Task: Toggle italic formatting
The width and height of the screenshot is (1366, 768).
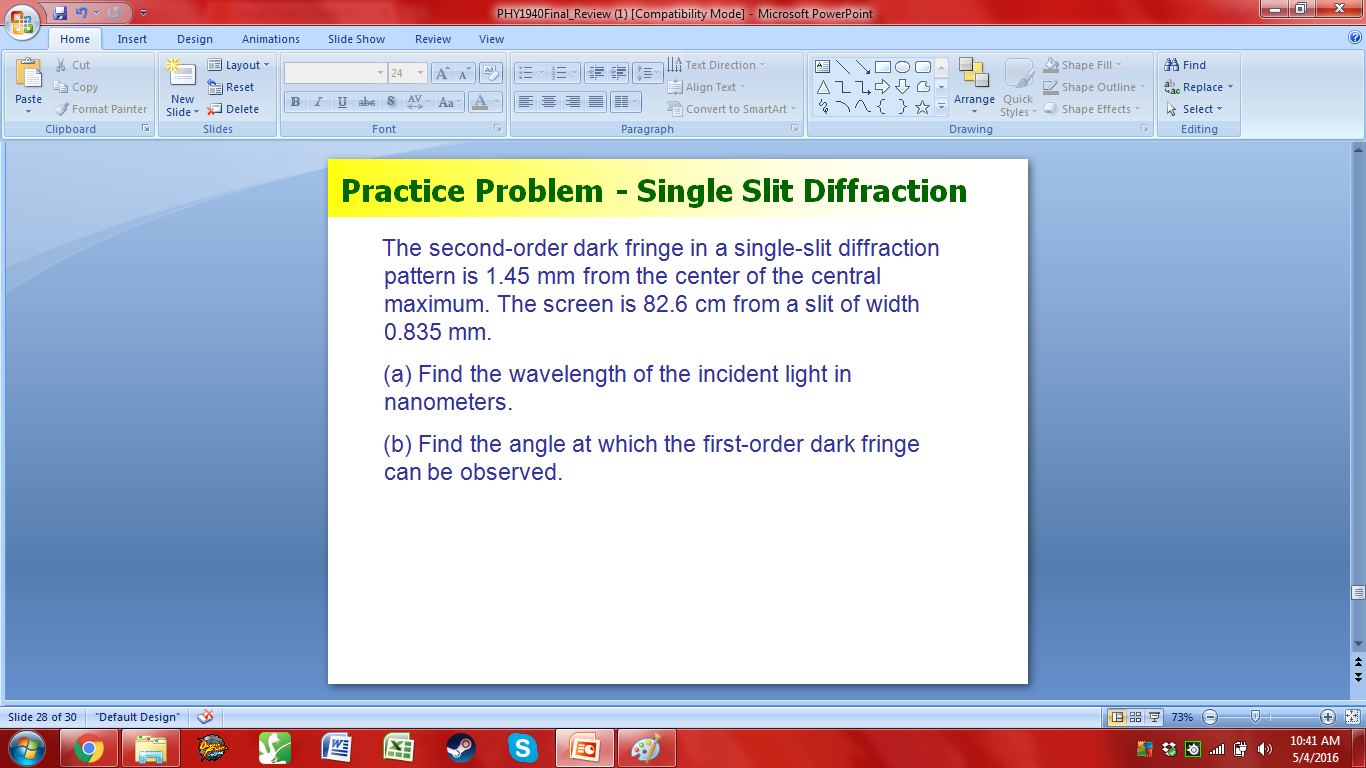Action: (317, 101)
